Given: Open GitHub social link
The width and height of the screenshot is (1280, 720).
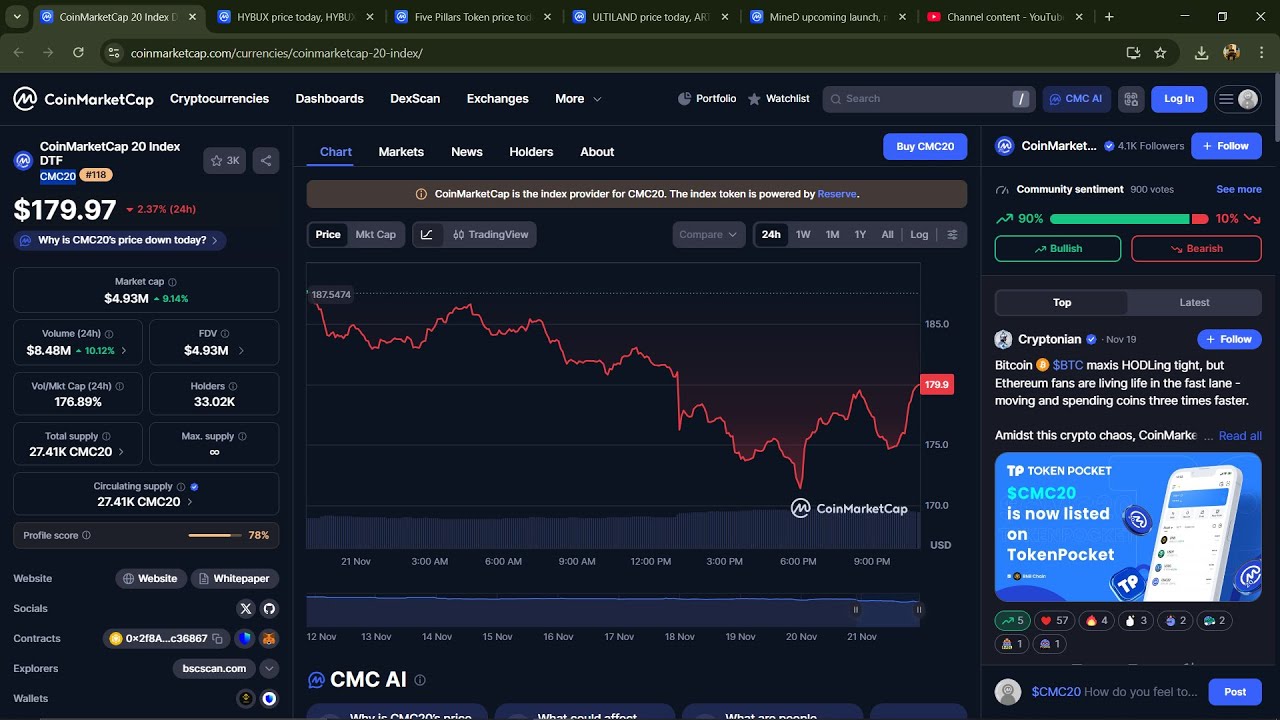Looking at the screenshot, I should pos(269,608).
